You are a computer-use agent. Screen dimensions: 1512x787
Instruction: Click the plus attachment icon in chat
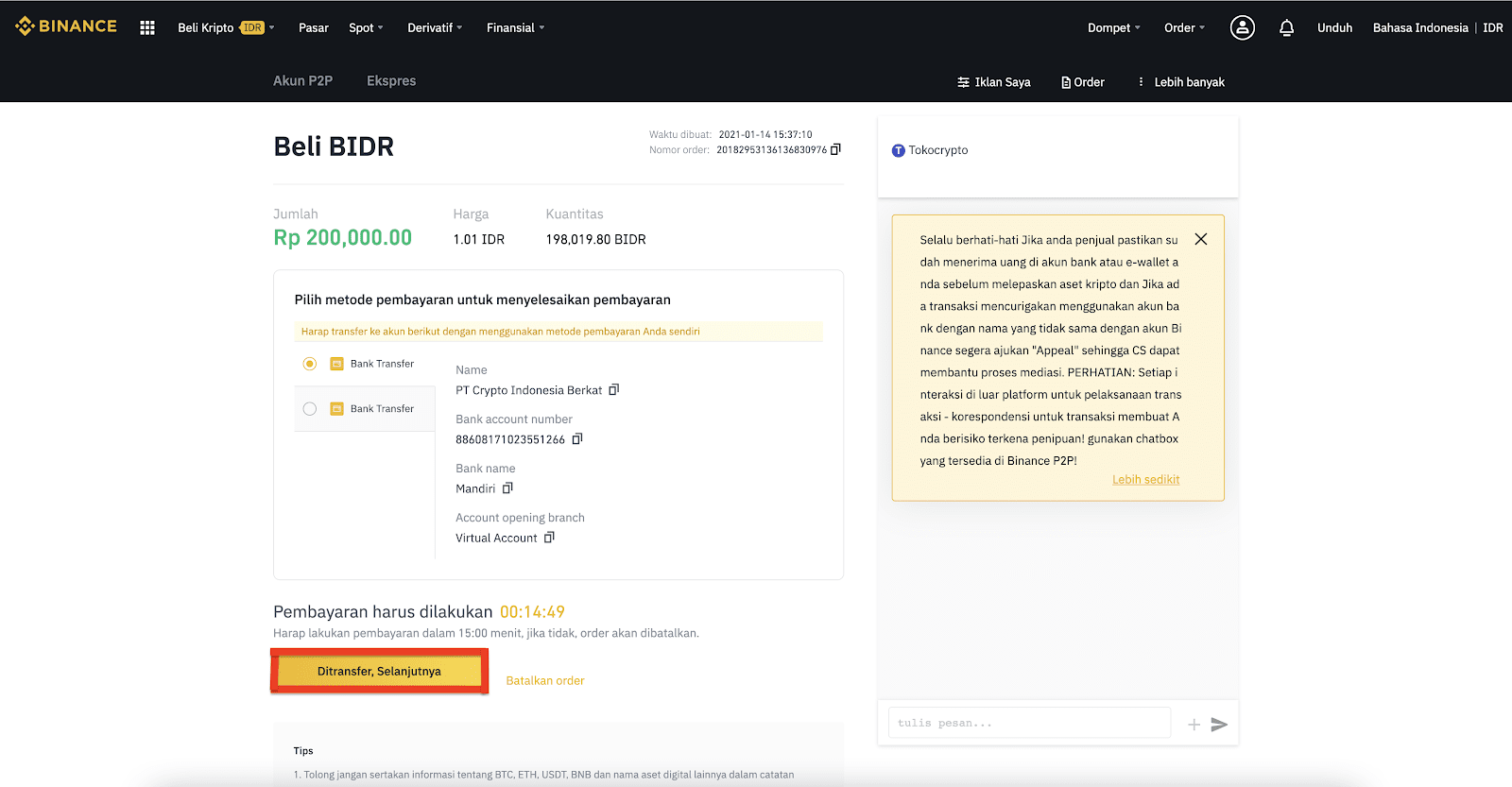1194,725
